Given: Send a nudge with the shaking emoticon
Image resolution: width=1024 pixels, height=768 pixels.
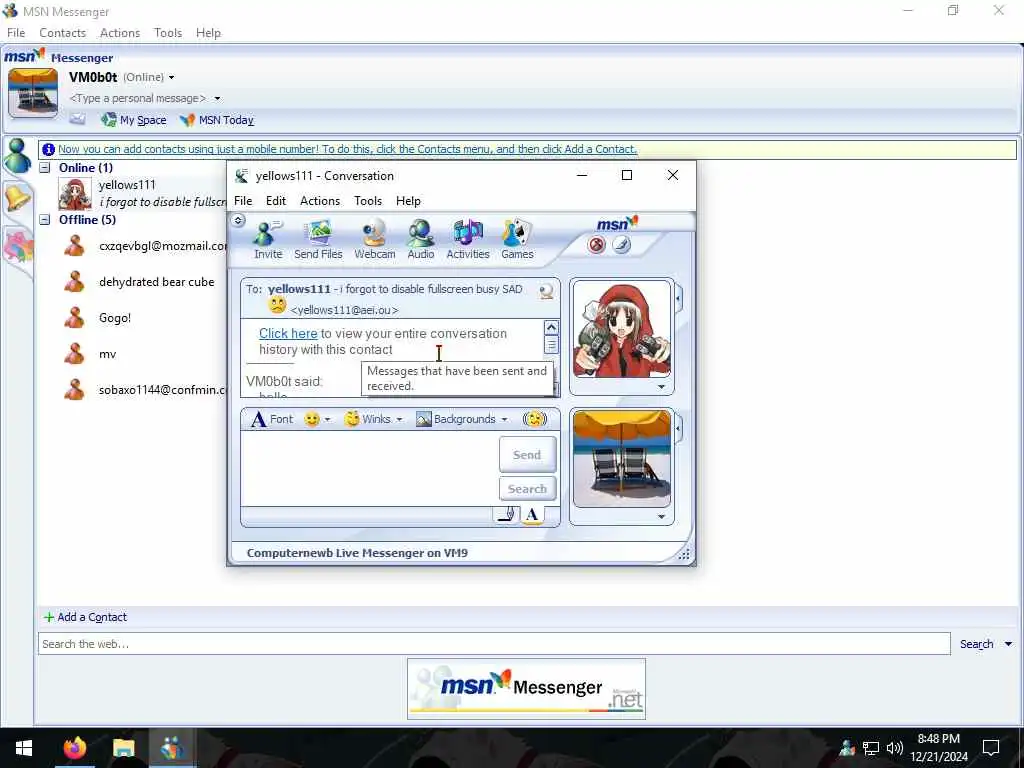Looking at the screenshot, I should (x=534, y=419).
